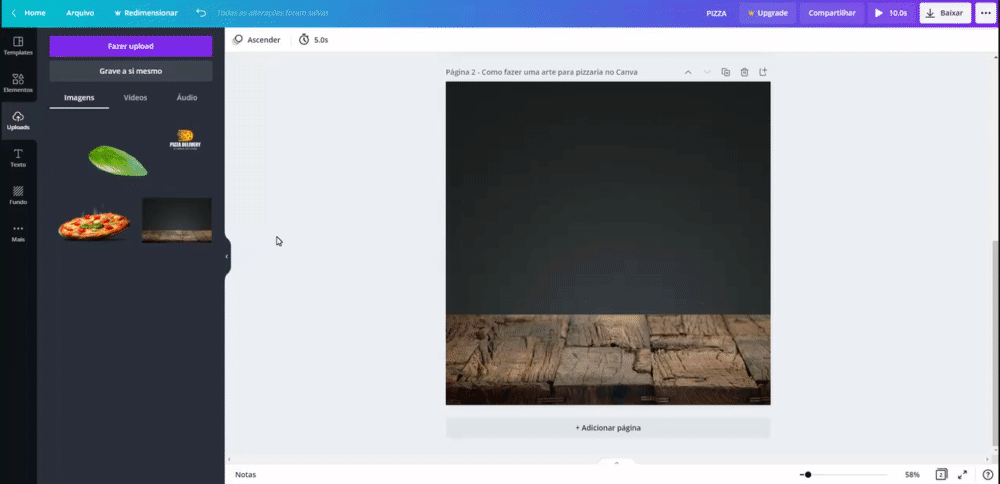
Task: Open the help question mark icon
Action: click(987, 474)
